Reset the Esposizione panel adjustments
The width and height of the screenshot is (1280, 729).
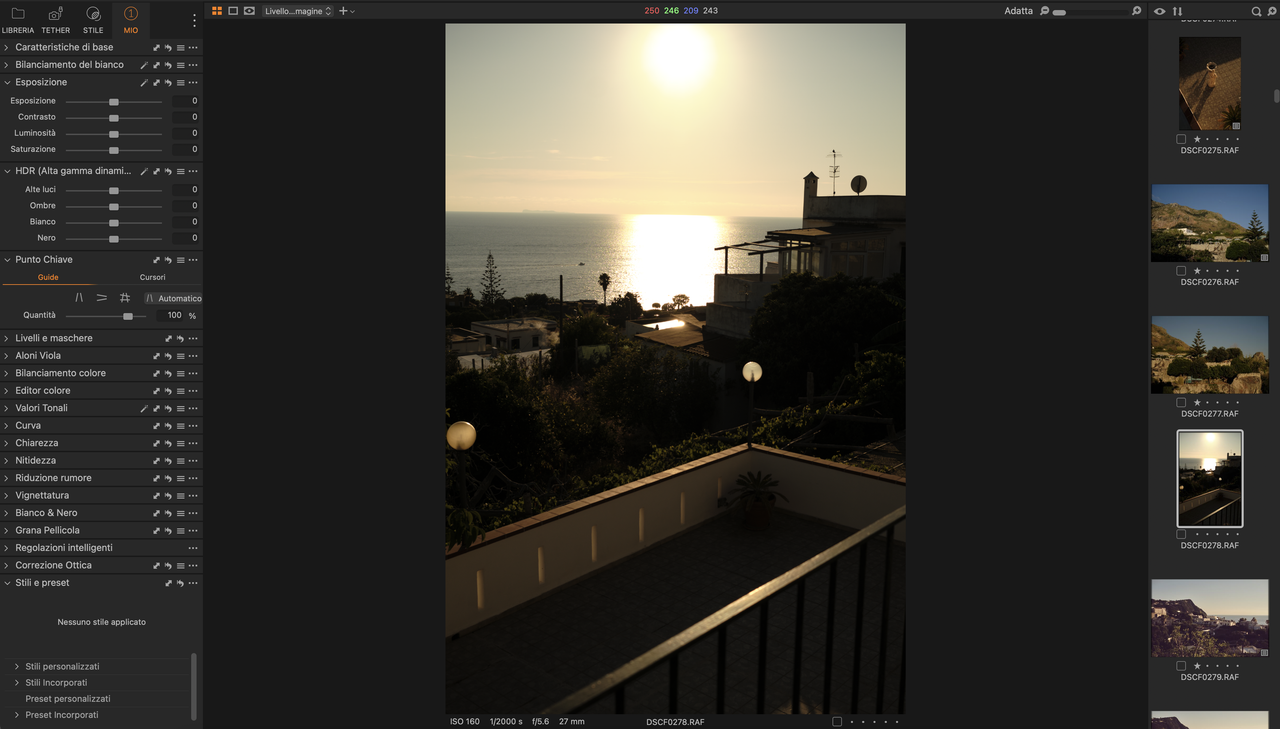pos(168,83)
